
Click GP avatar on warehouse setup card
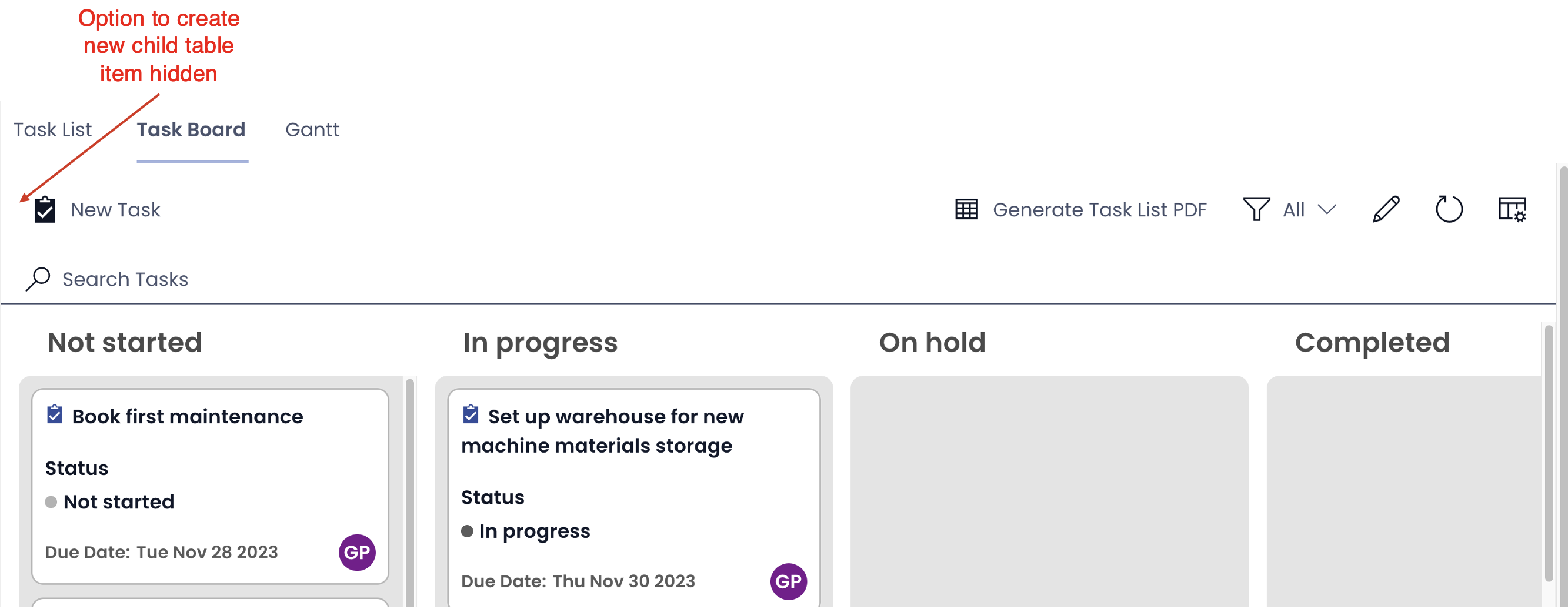pos(788,583)
